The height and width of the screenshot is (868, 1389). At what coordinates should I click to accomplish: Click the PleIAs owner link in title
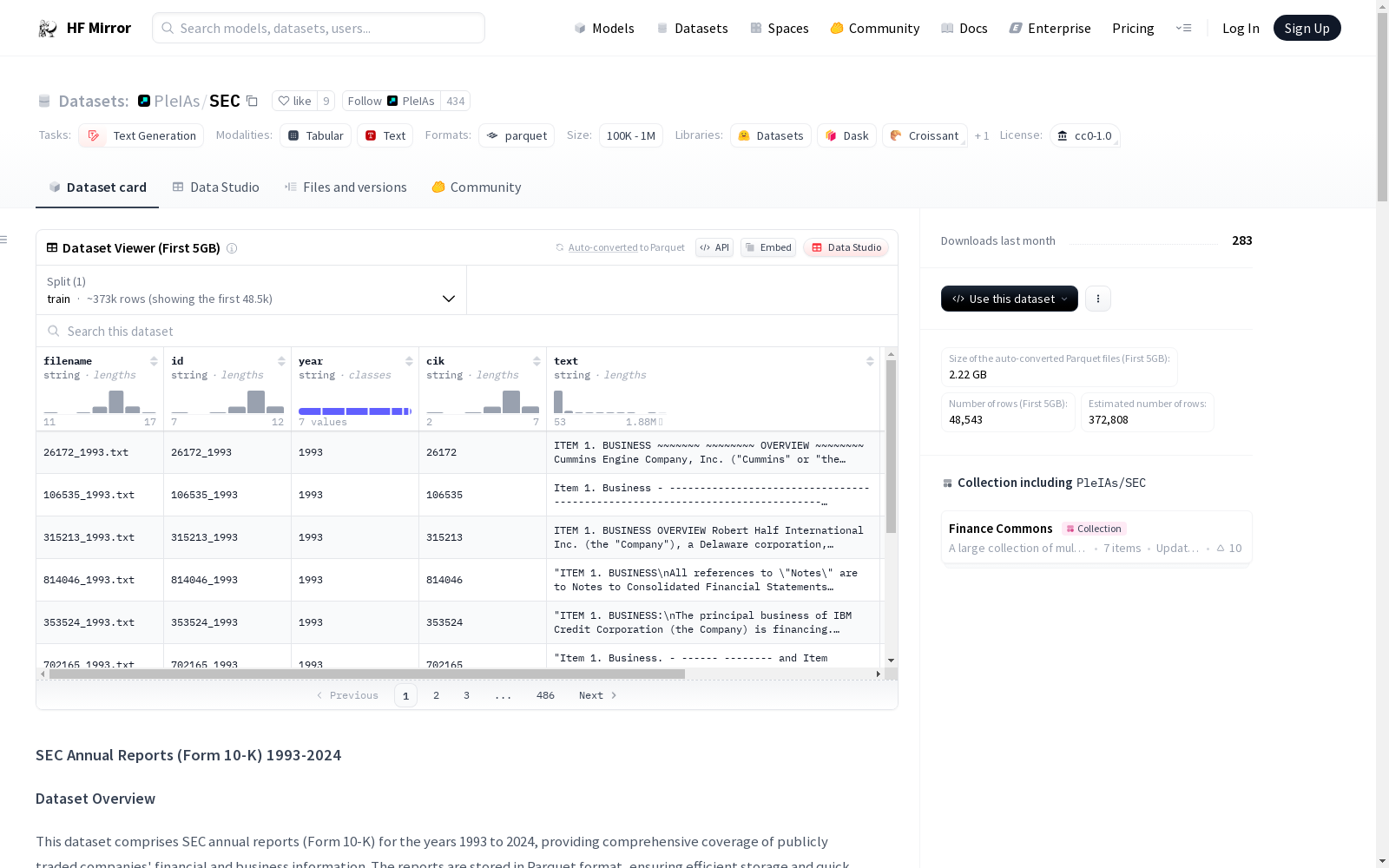coord(177,101)
